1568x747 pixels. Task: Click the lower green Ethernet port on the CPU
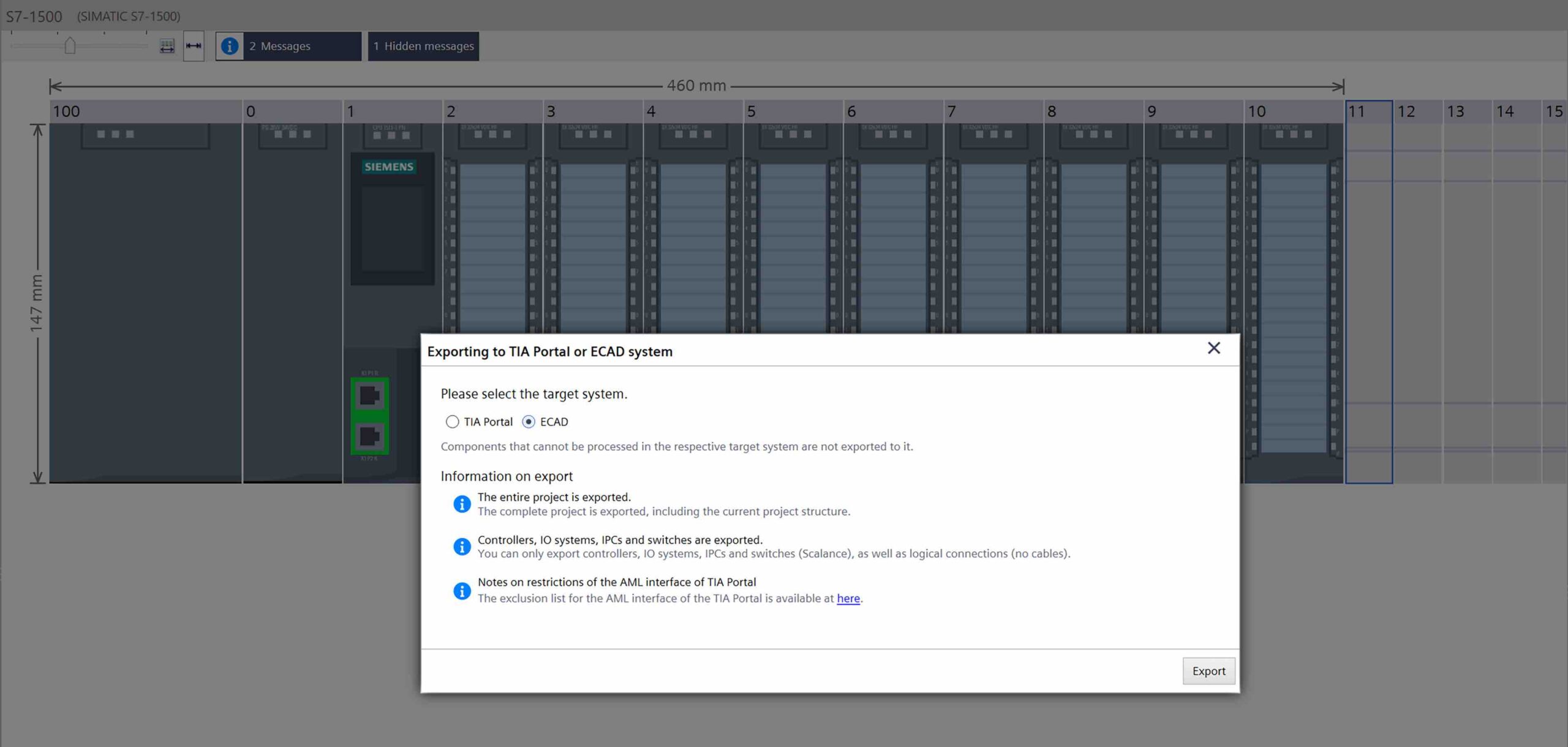[369, 437]
